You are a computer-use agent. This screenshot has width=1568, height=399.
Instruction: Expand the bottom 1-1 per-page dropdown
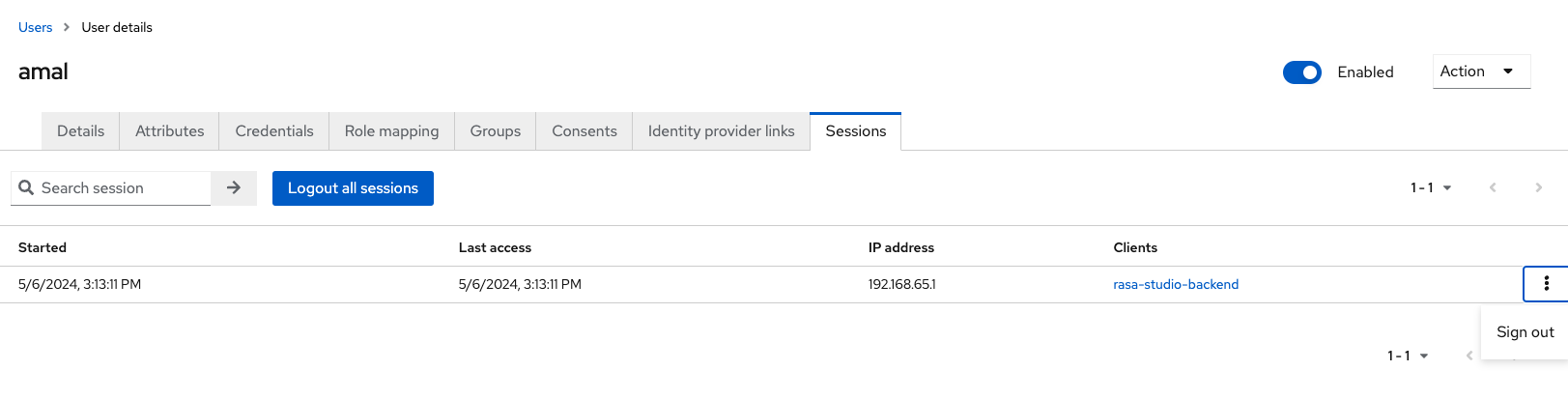point(1408,356)
